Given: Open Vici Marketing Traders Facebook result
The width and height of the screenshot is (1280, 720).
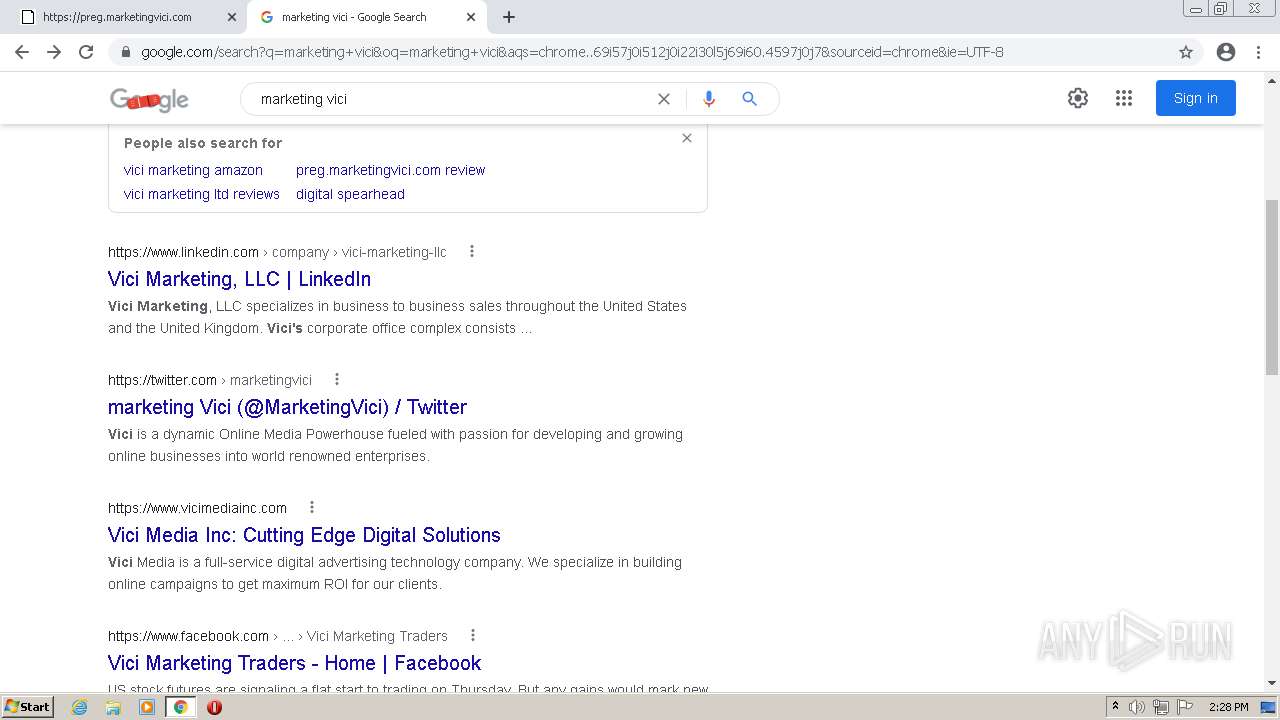Looking at the screenshot, I should pos(294,663).
